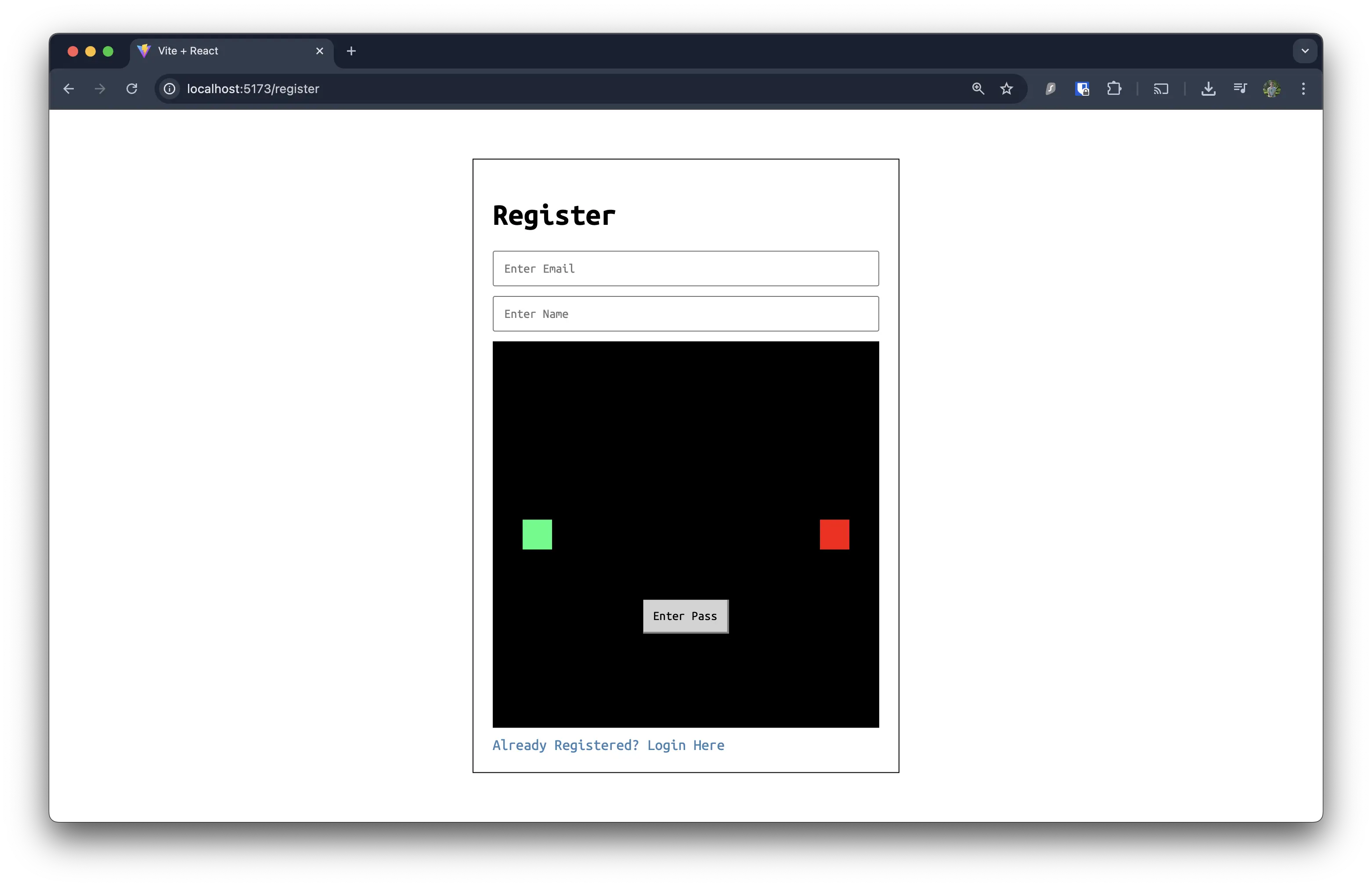This screenshot has height=887, width=1372.
Task: Open the Downloads icon
Action: click(1209, 89)
